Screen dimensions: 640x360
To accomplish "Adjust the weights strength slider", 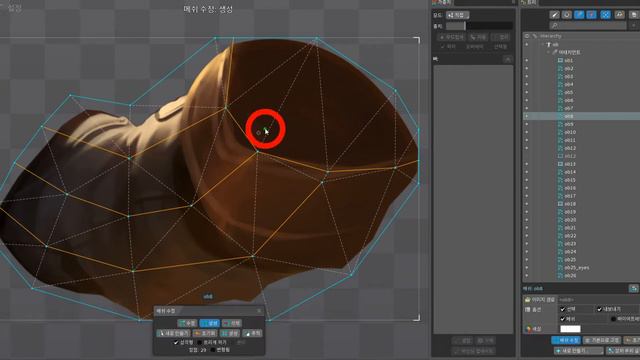I will click(x=479, y=26).
